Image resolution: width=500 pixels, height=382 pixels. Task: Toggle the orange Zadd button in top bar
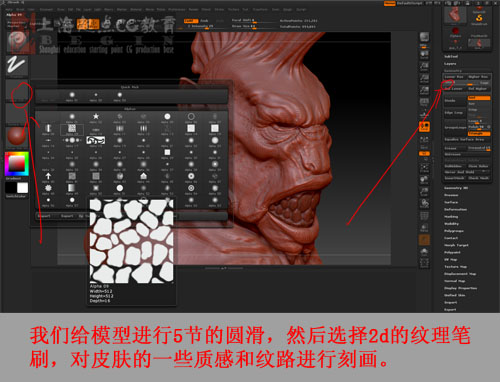(x=190, y=21)
